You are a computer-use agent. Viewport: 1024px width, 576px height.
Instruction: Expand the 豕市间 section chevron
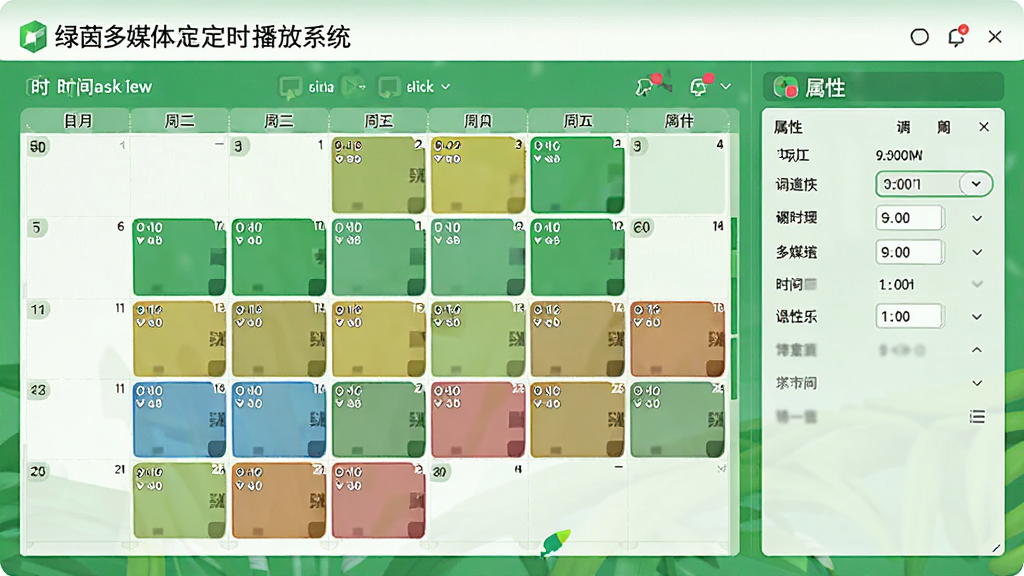(977, 383)
